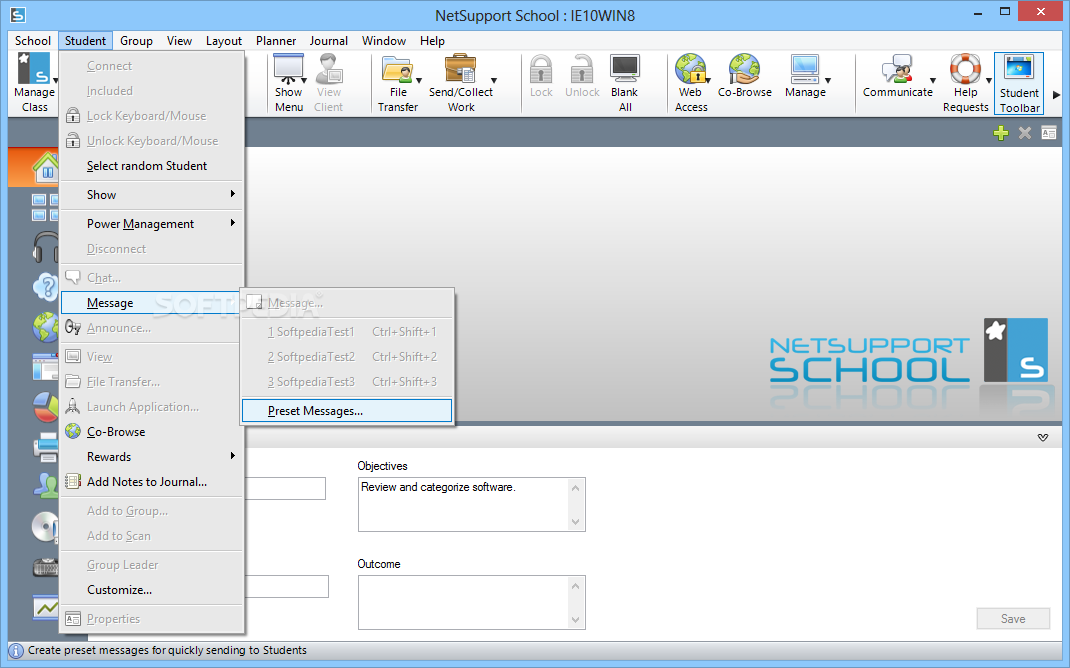Select the home view sidebar icon
Screen dimensions: 1070x668
[x=46, y=167]
